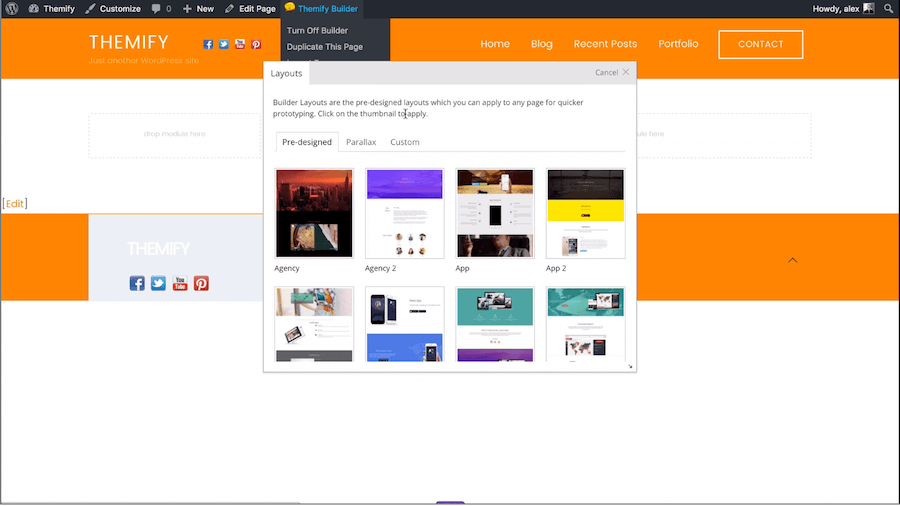Cancel the Layouts dialog
Screen dimensions: 900x506
coord(612,72)
